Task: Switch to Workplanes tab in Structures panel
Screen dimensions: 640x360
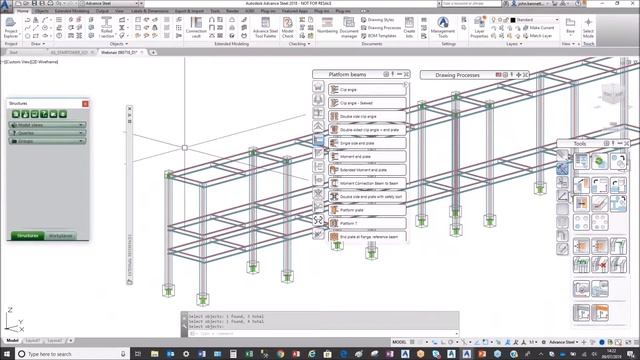Action: pyautogui.click(x=60, y=236)
